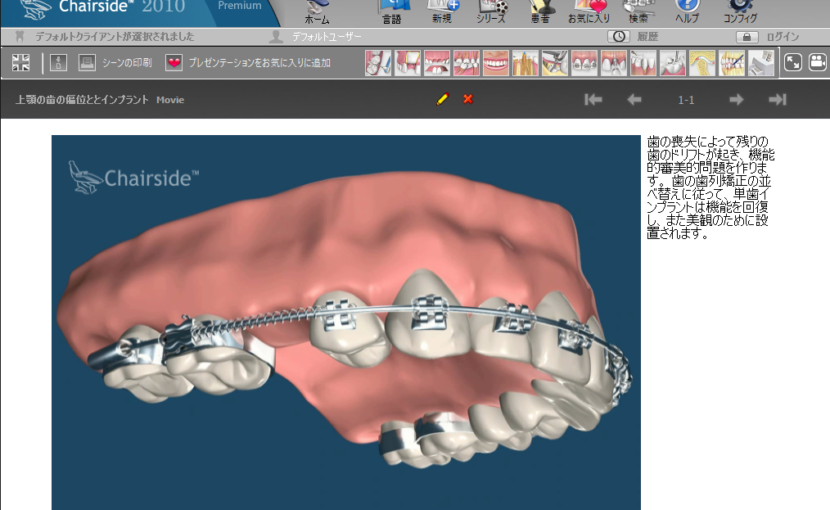
Task: Select the braces on teeth thumbnail
Action: [x=584, y=63]
